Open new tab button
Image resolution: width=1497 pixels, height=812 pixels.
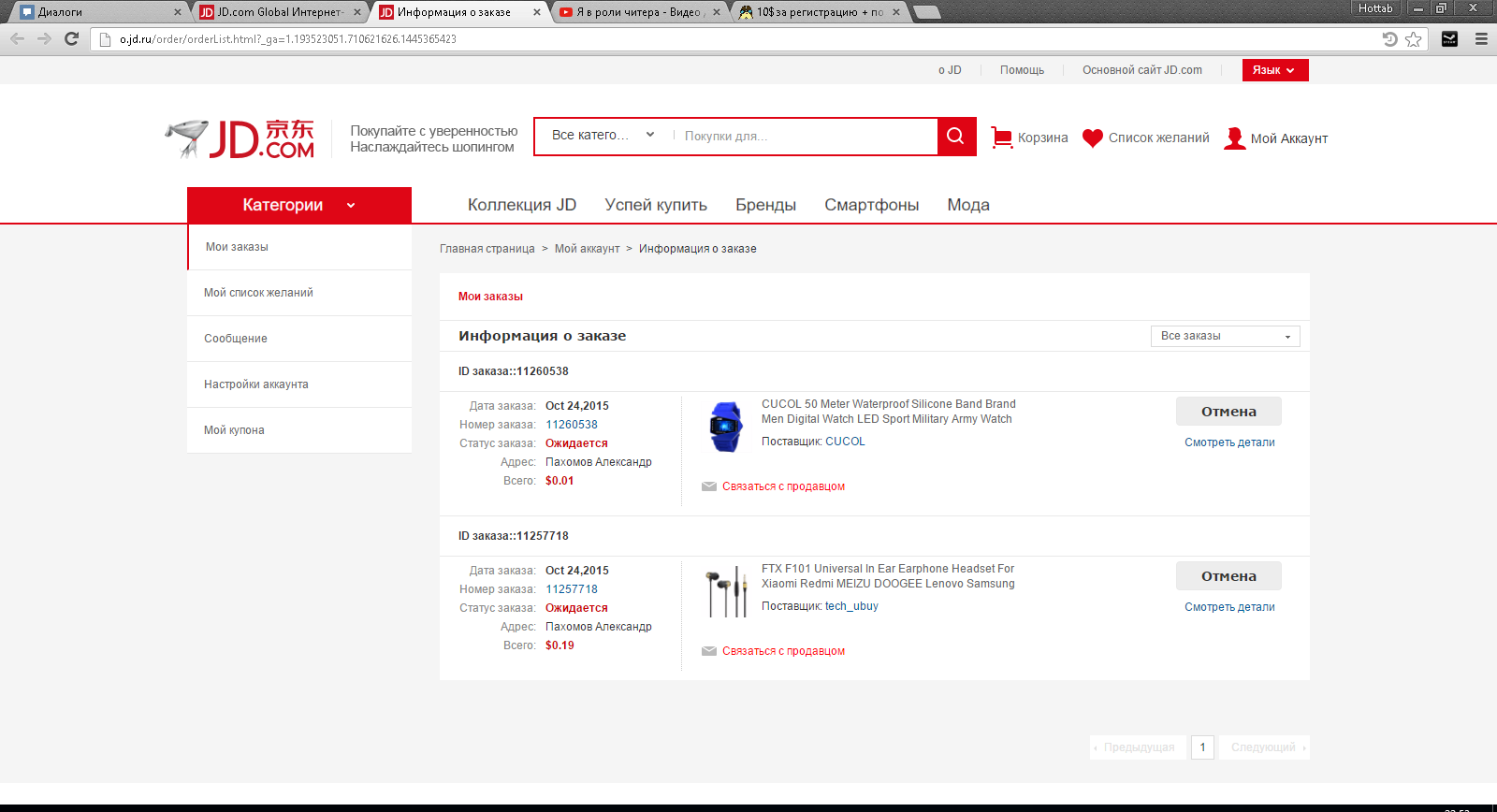coord(926,12)
